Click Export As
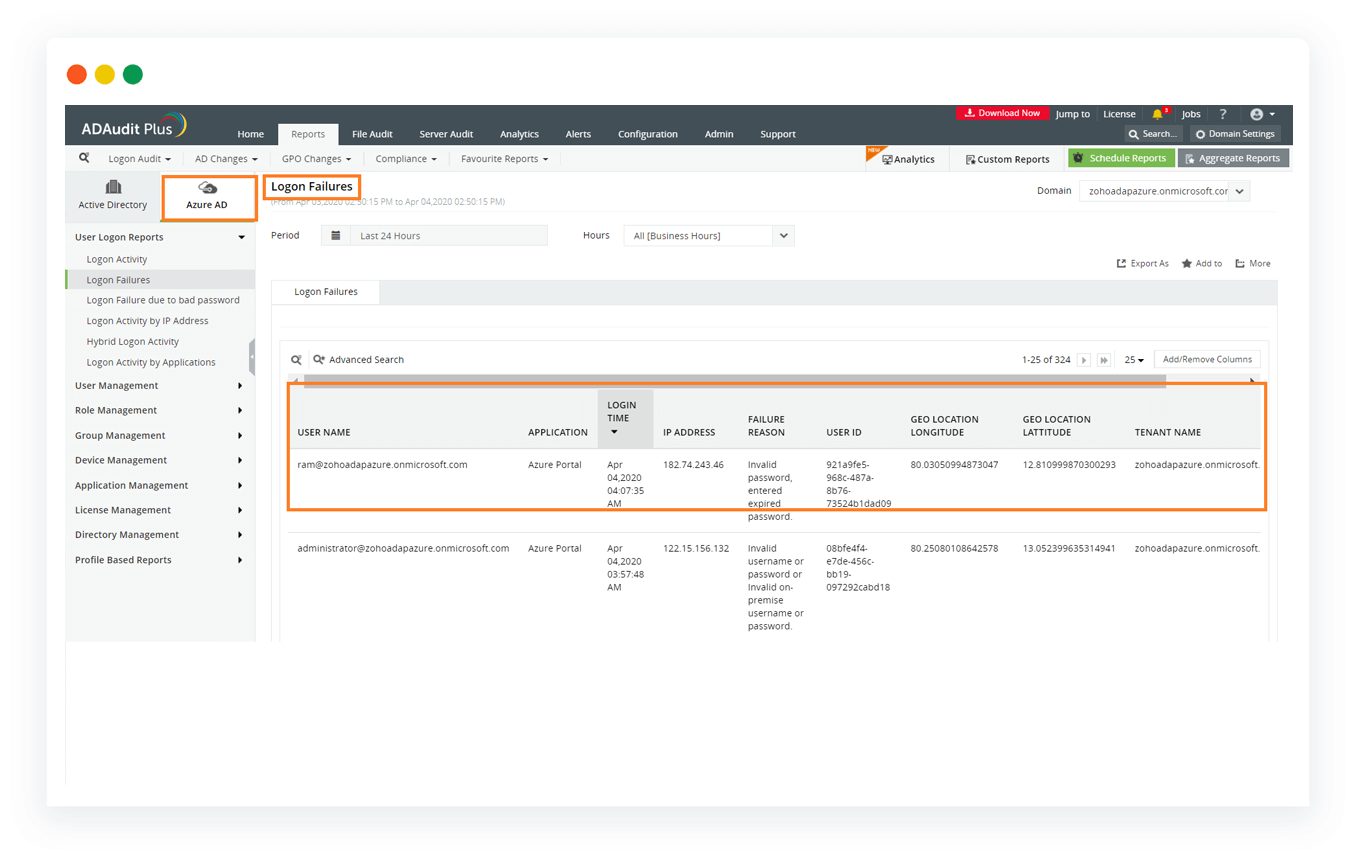 (x=1143, y=264)
